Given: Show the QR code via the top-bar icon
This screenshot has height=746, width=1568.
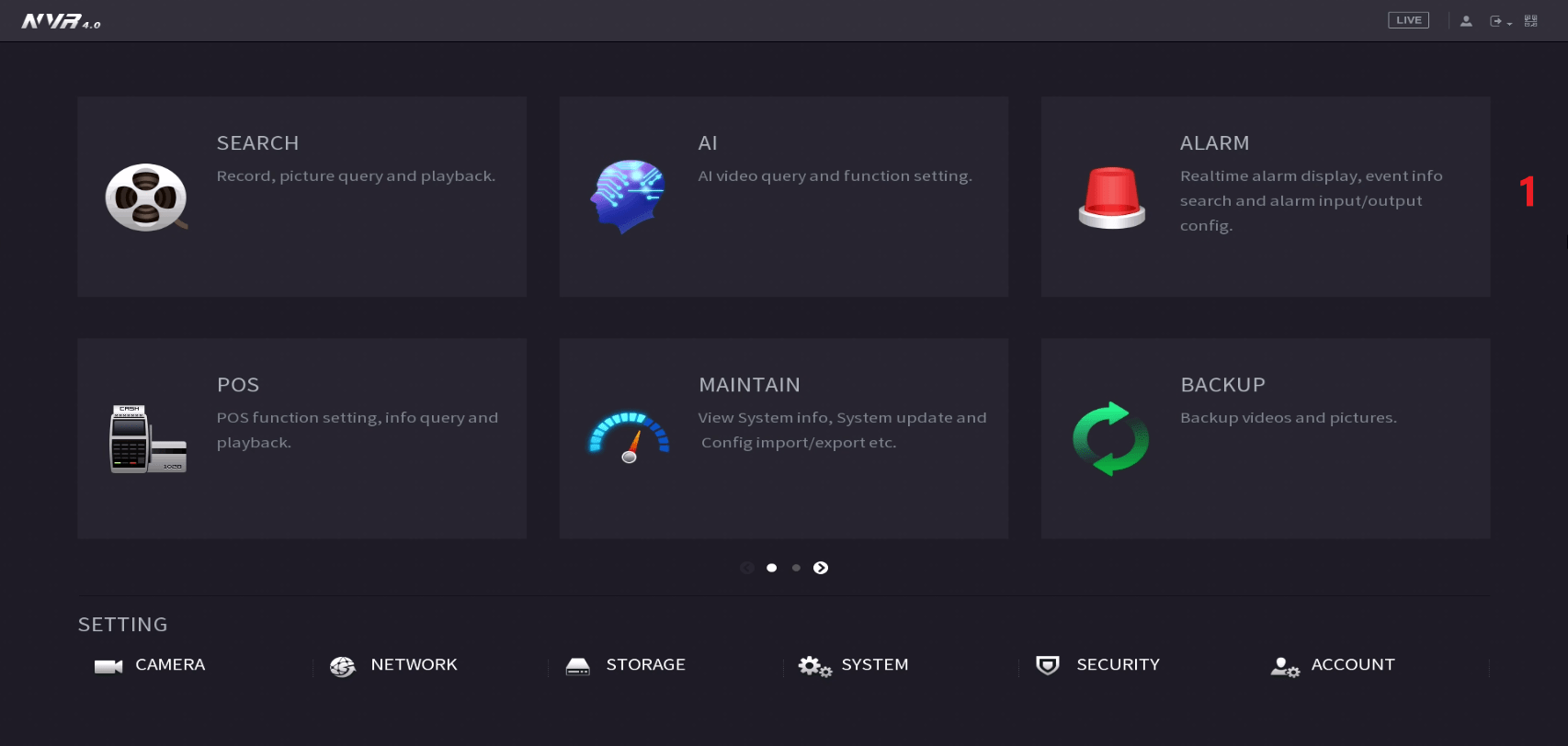Looking at the screenshot, I should tap(1530, 20).
